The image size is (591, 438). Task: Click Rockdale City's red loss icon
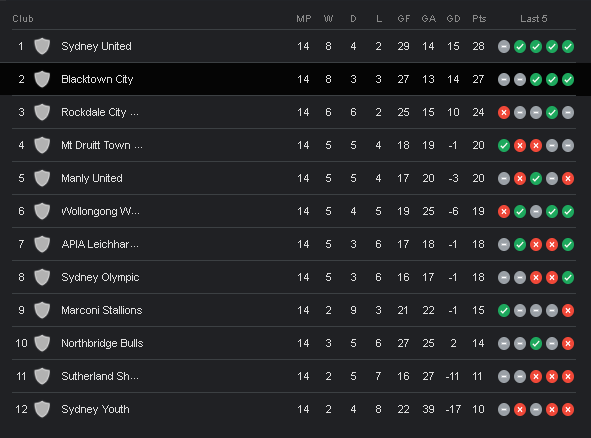(x=504, y=113)
